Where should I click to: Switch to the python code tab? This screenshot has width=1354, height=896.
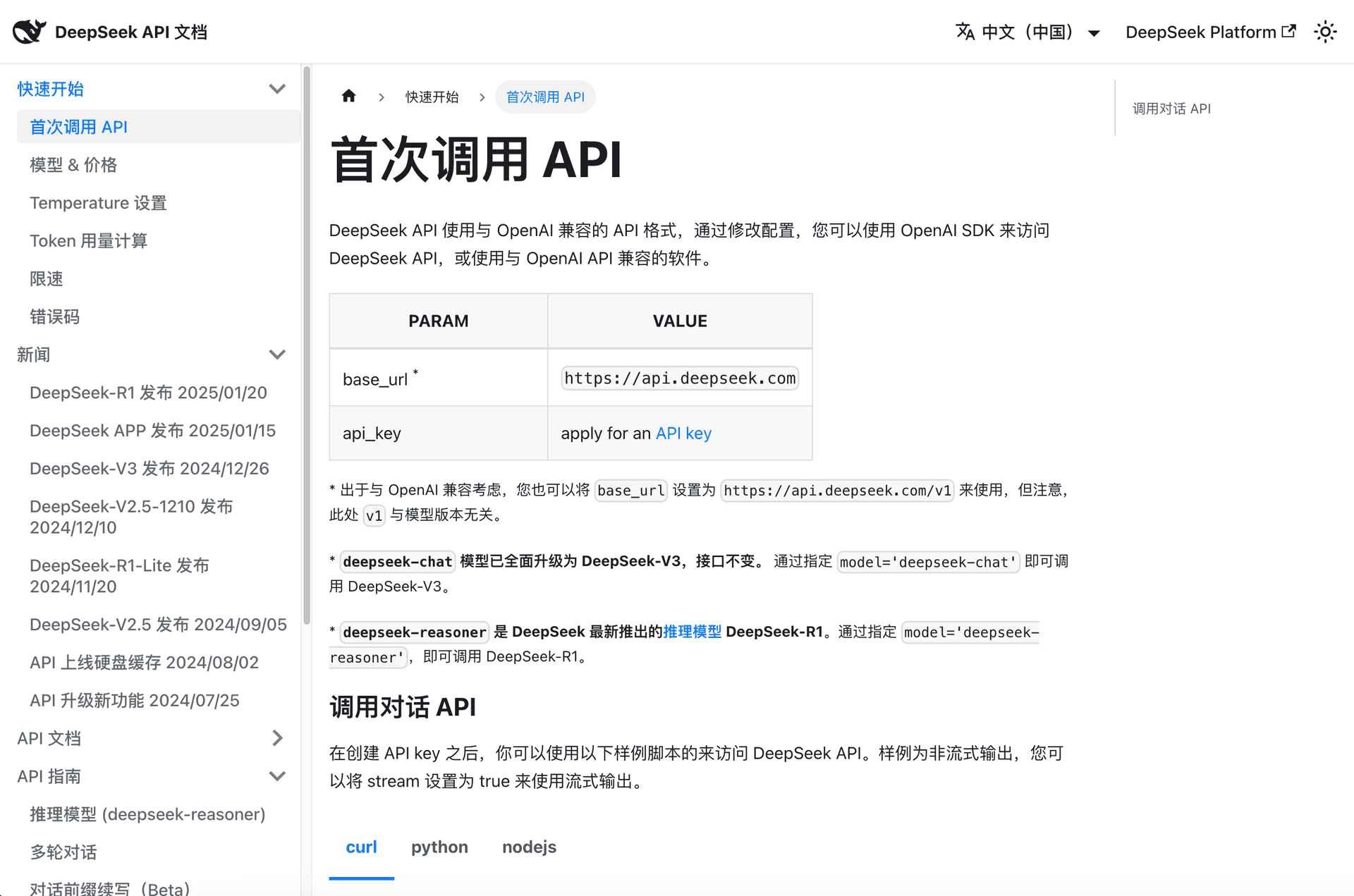439,847
